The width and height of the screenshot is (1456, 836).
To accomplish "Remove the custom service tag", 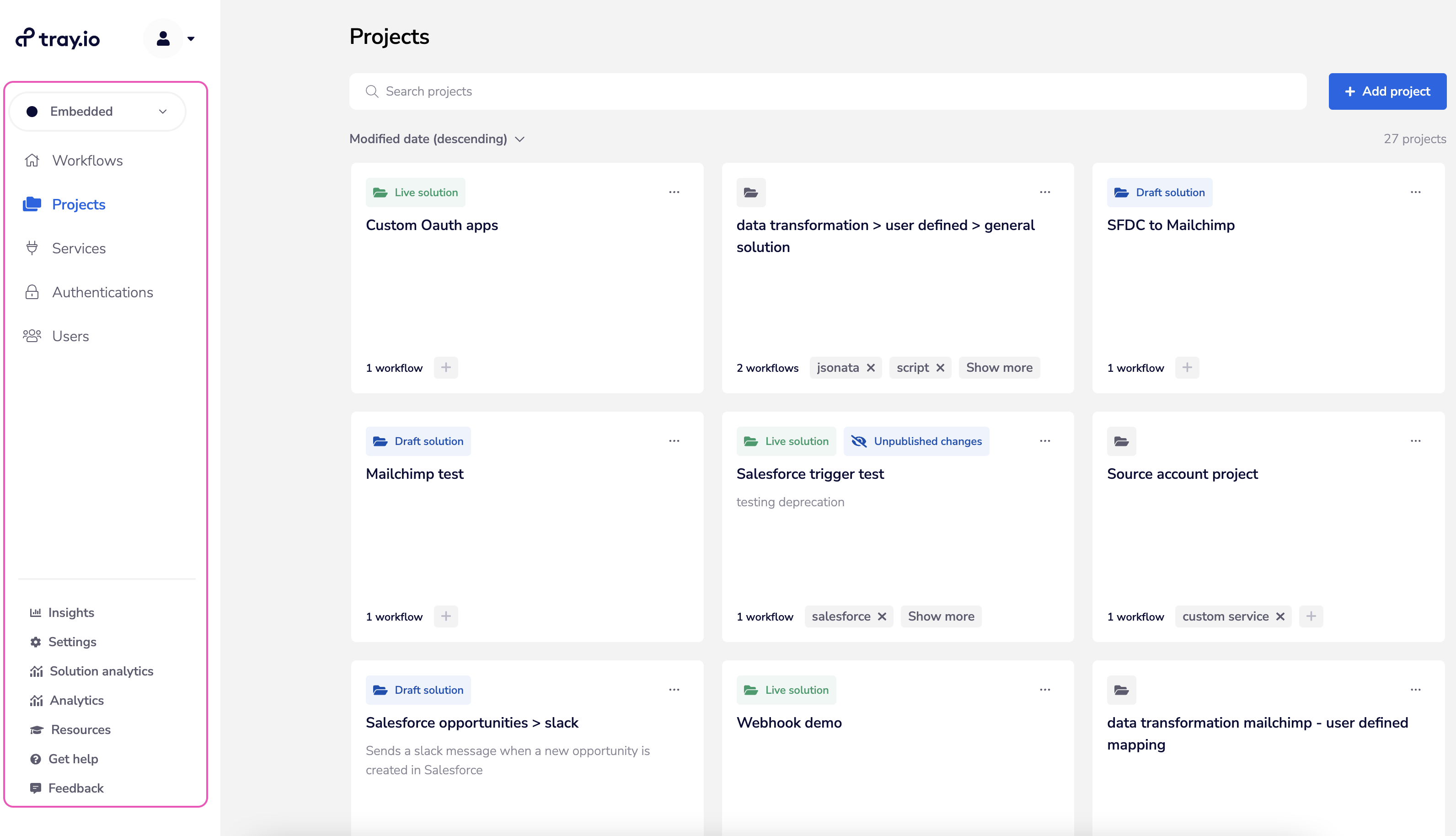I will click(x=1280, y=616).
